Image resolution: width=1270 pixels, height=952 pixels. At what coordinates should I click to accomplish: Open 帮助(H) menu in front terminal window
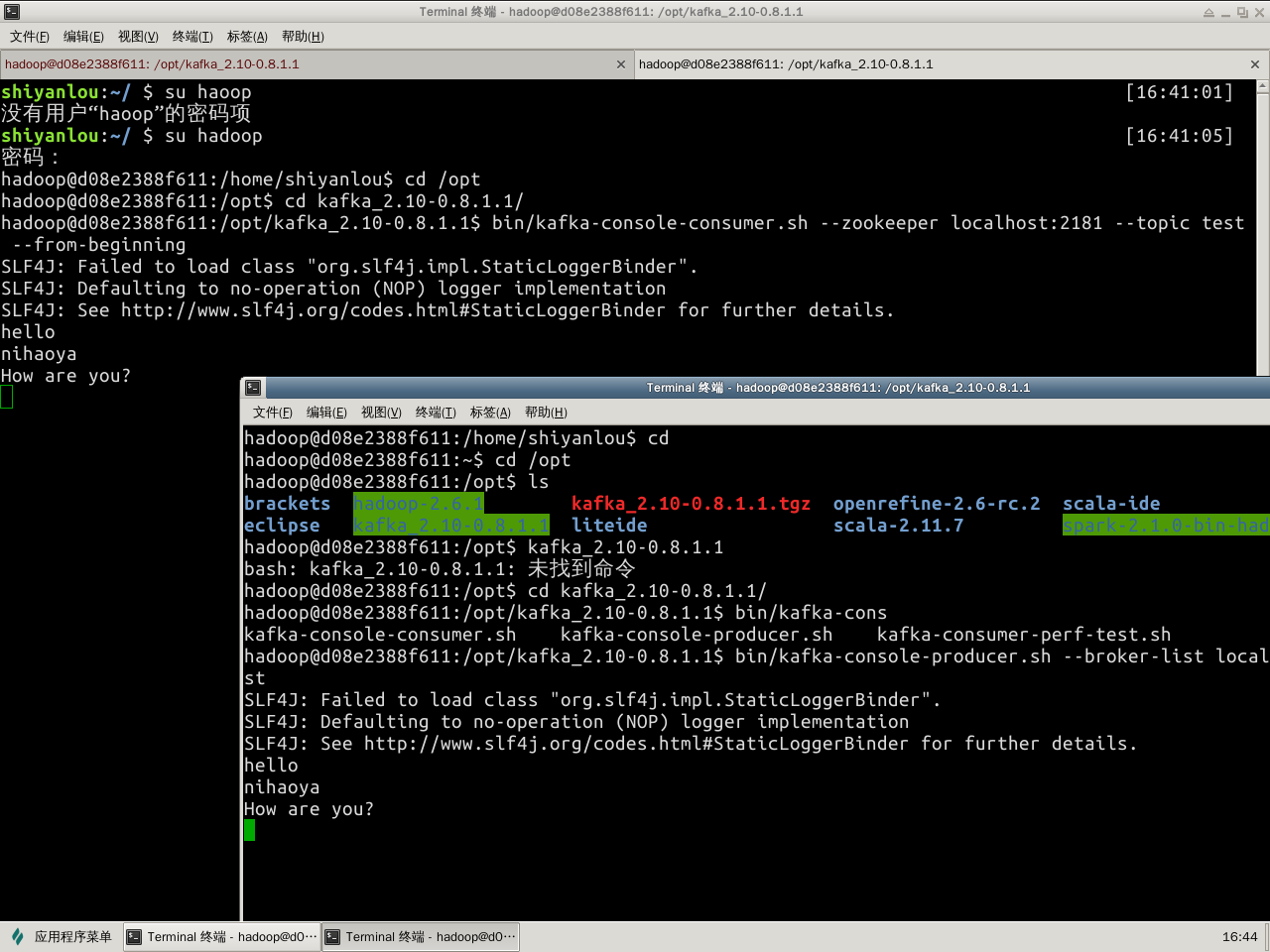point(546,413)
